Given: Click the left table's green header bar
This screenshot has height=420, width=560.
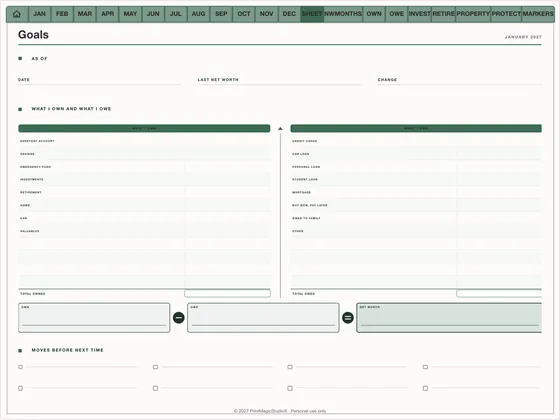Looking at the screenshot, I should pyautogui.click(x=144, y=128).
